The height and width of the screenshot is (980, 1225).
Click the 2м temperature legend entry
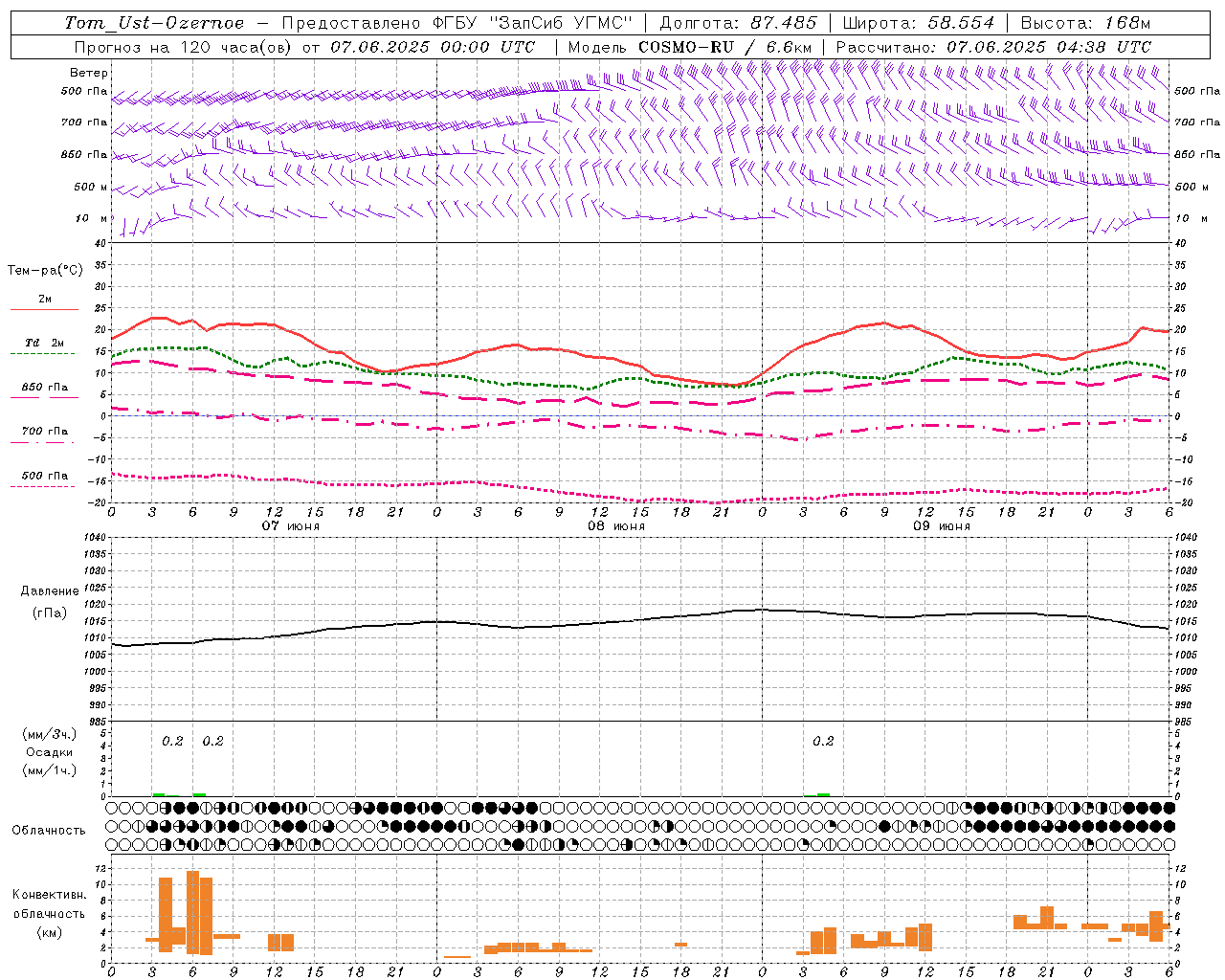pos(45,300)
